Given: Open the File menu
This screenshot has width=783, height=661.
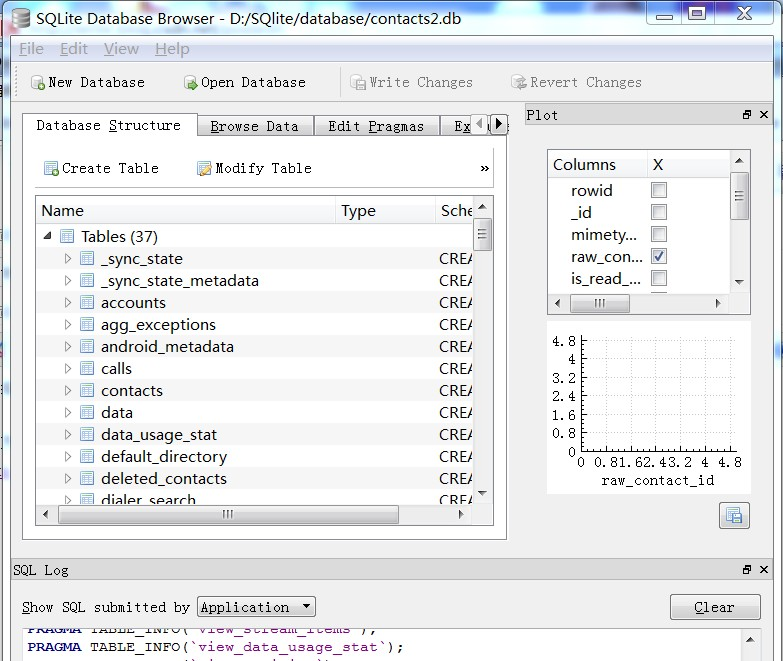Looking at the screenshot, I should [x=31, y=49].
